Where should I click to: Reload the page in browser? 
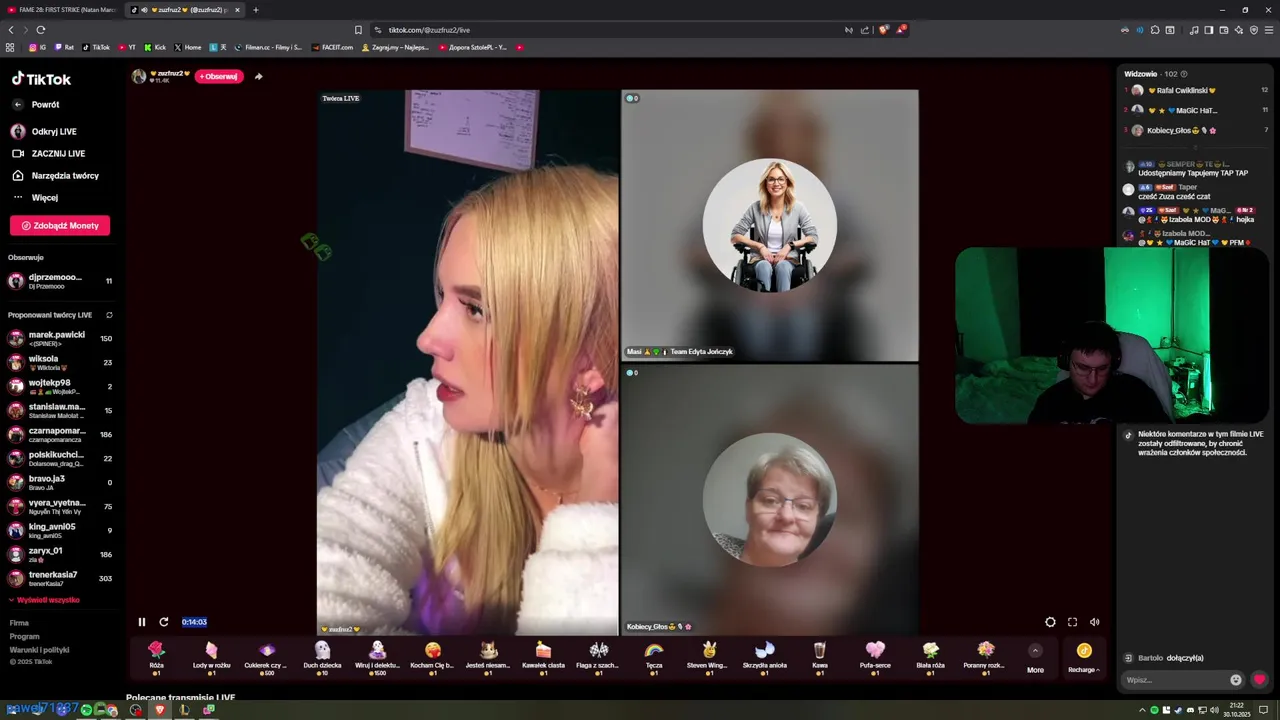click(40, 30)
